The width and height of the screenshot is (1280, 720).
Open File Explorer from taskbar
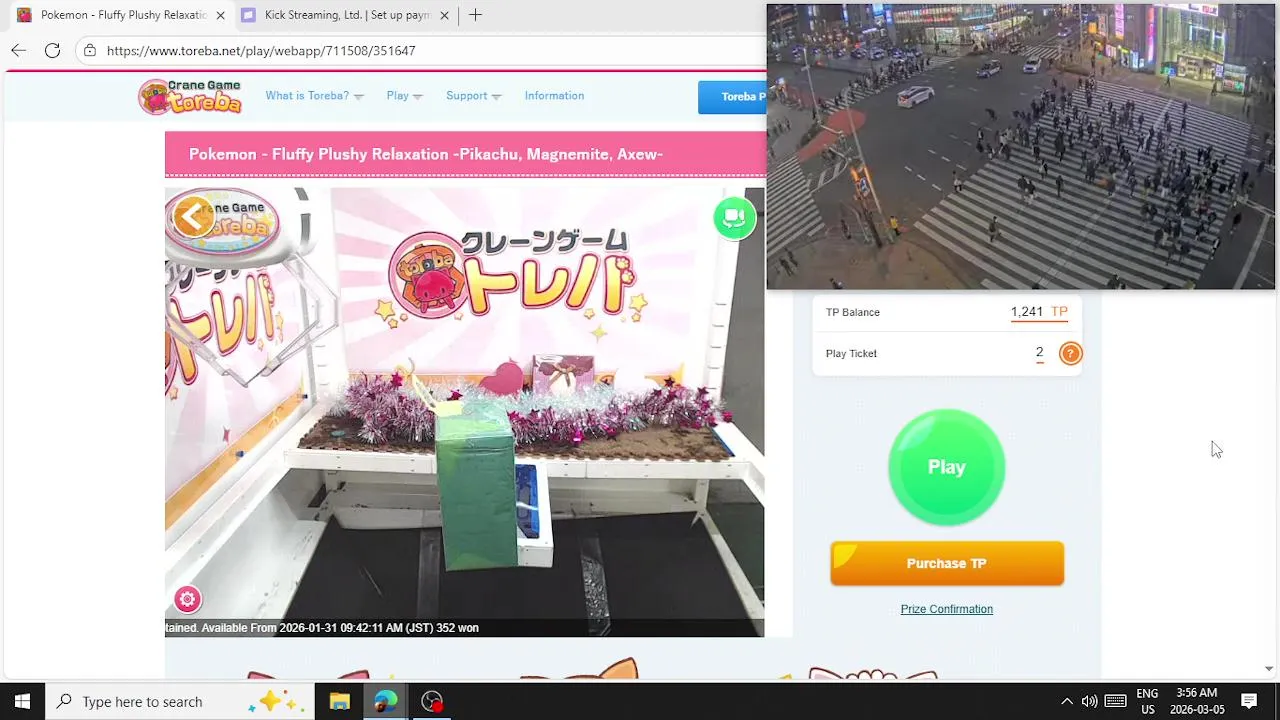(x=339, y=701)
